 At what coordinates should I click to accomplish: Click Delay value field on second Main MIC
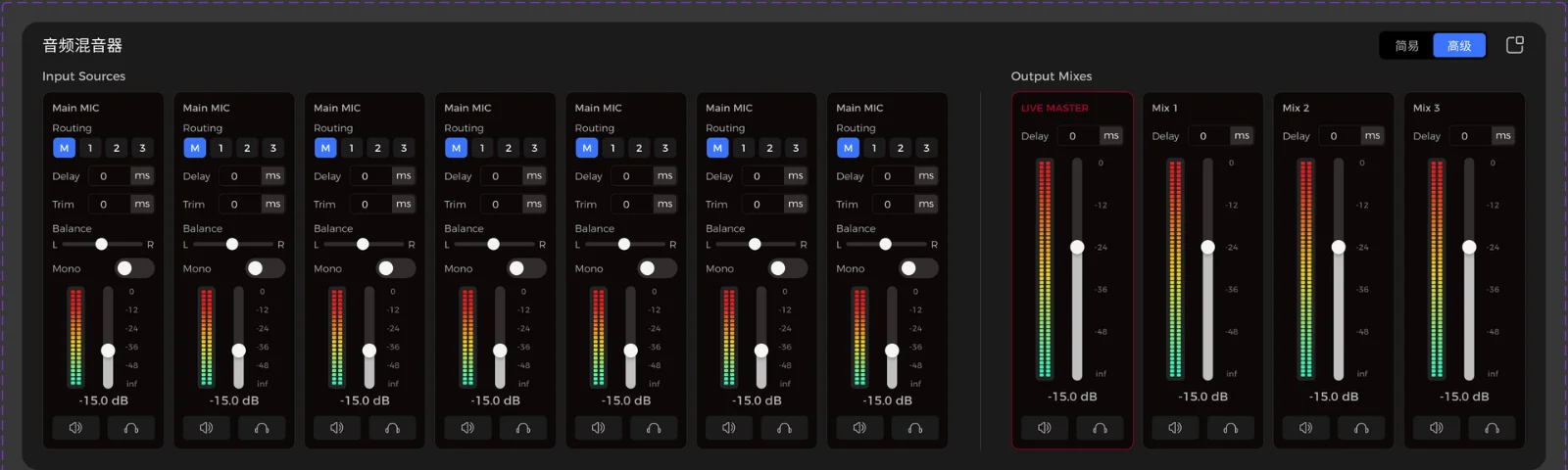[240, 176]
